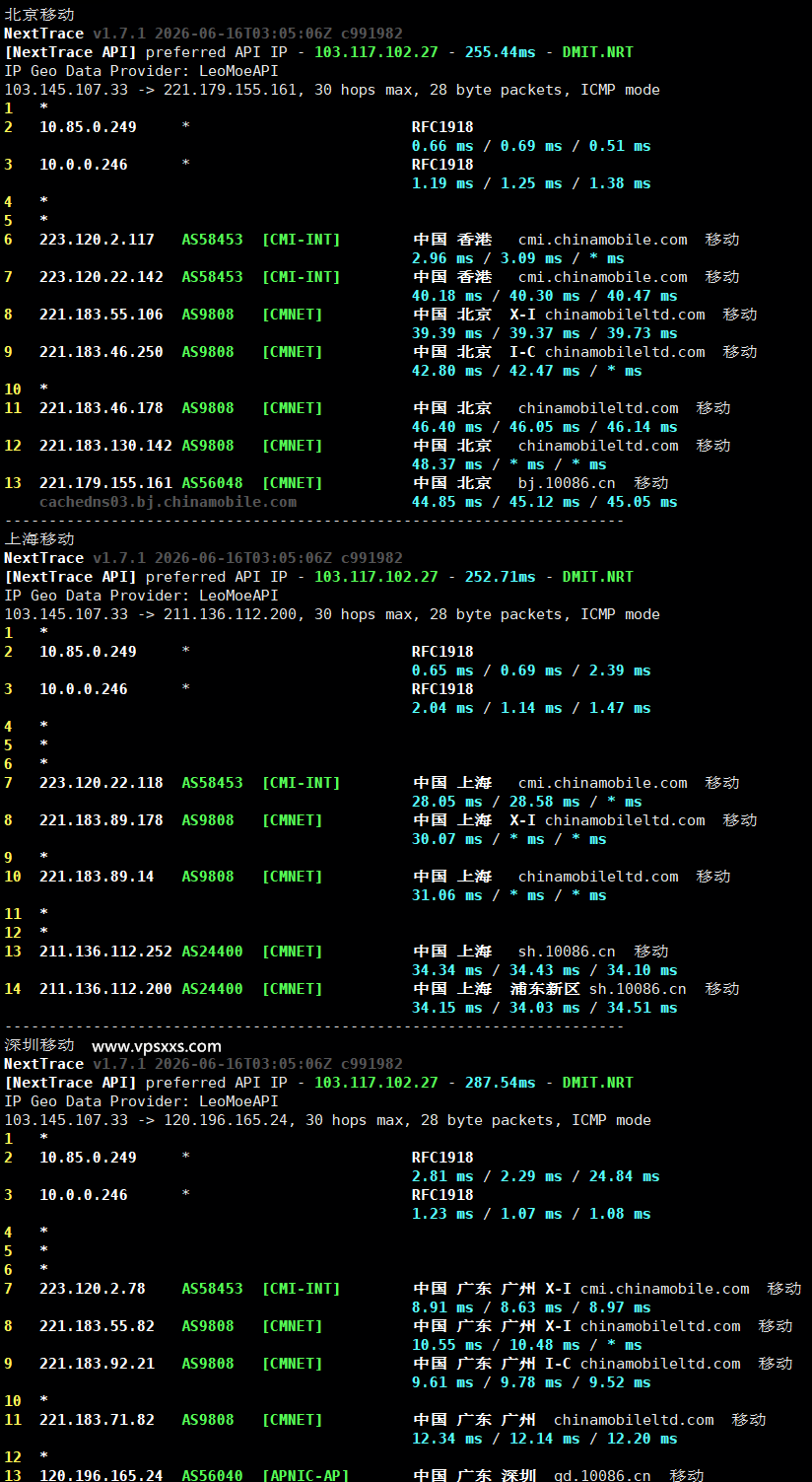
Task: Click the location text "浦东新区"
Action: pos(545,989)
